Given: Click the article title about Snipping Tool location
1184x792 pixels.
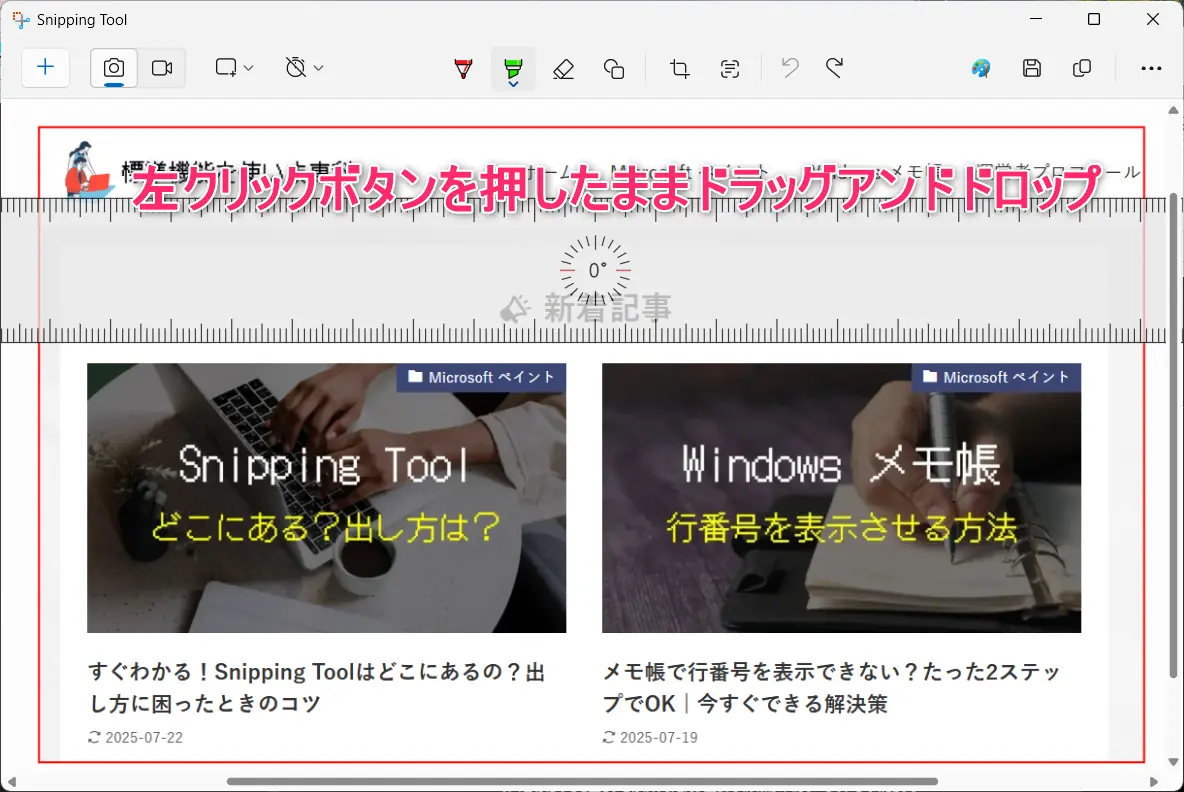Looking at the screenshot, I should coord(316,687).
